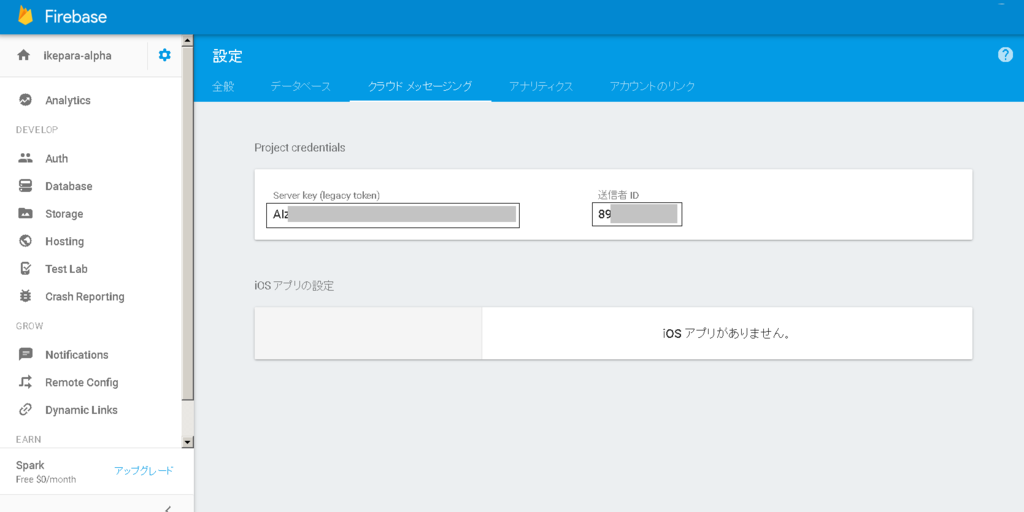Open Auth section label
1024x512 pixels.
[56, 159]
